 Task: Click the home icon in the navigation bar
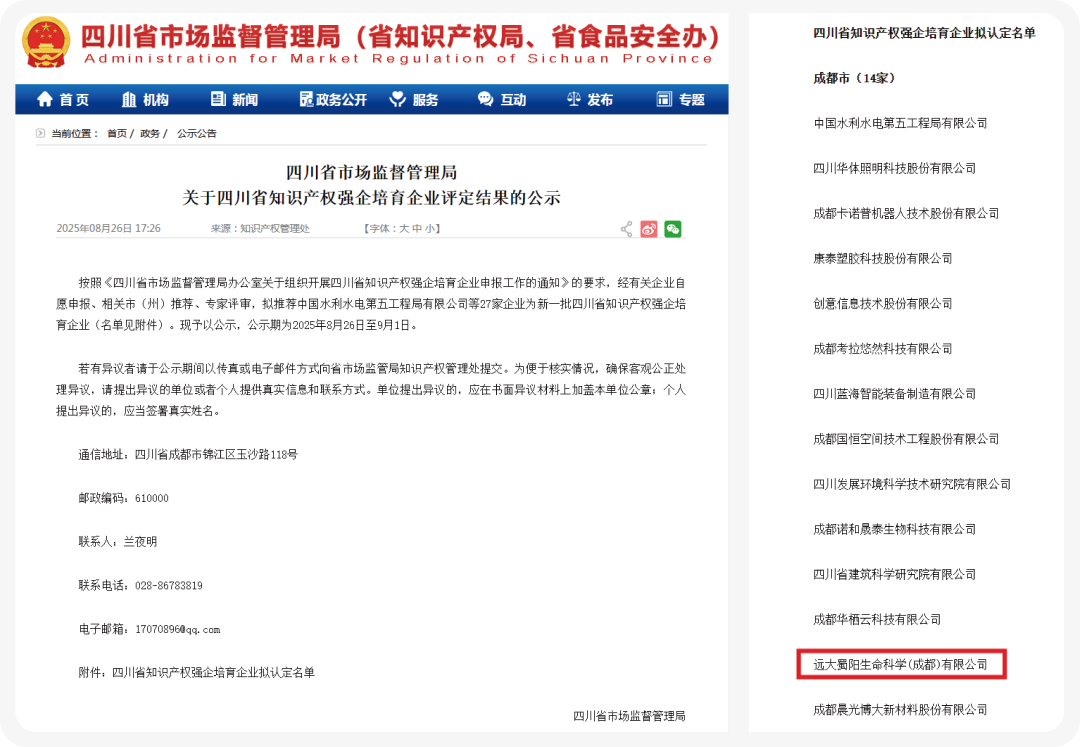(45, 99)
